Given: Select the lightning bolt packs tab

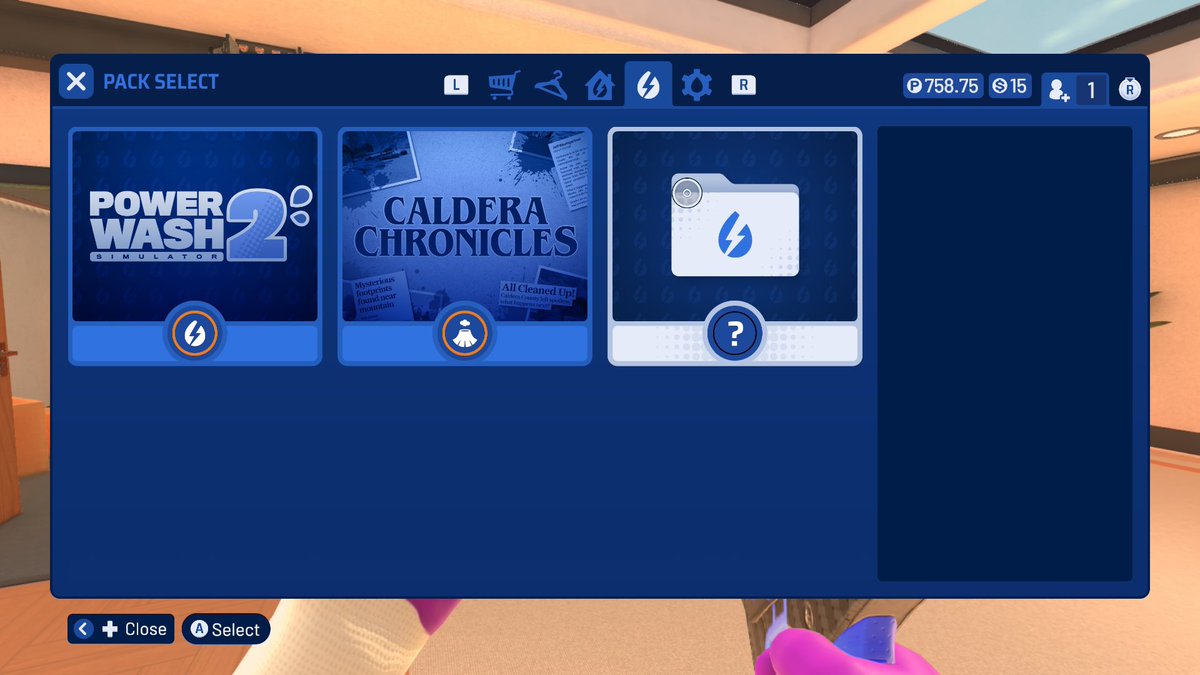Looking at the screenshot, I should tap(648, 85).
